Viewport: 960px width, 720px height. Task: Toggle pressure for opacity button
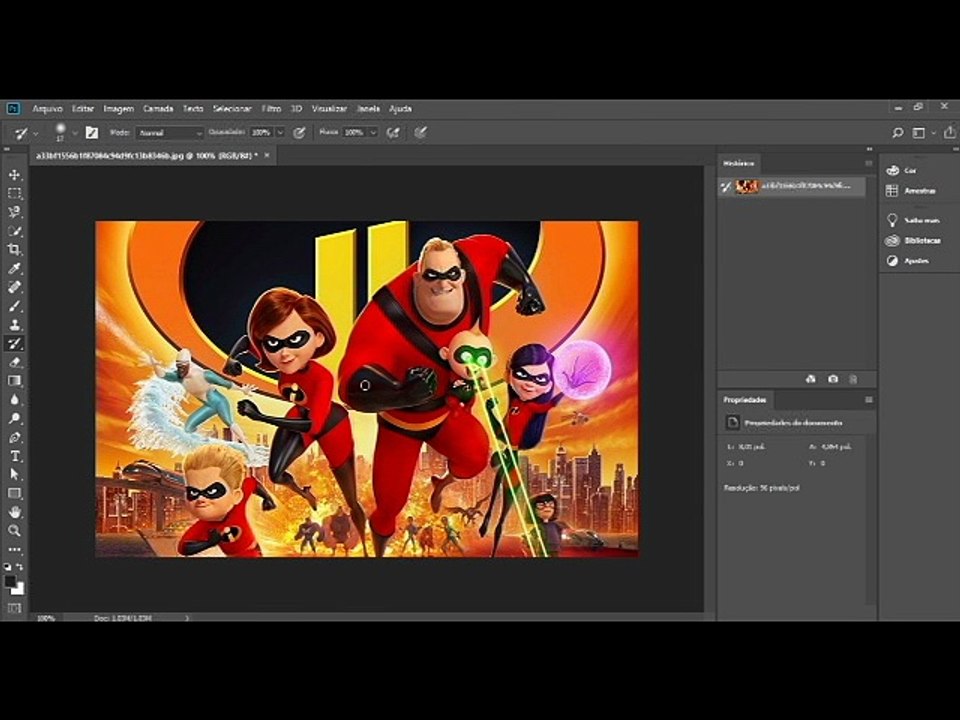[299, 132]
